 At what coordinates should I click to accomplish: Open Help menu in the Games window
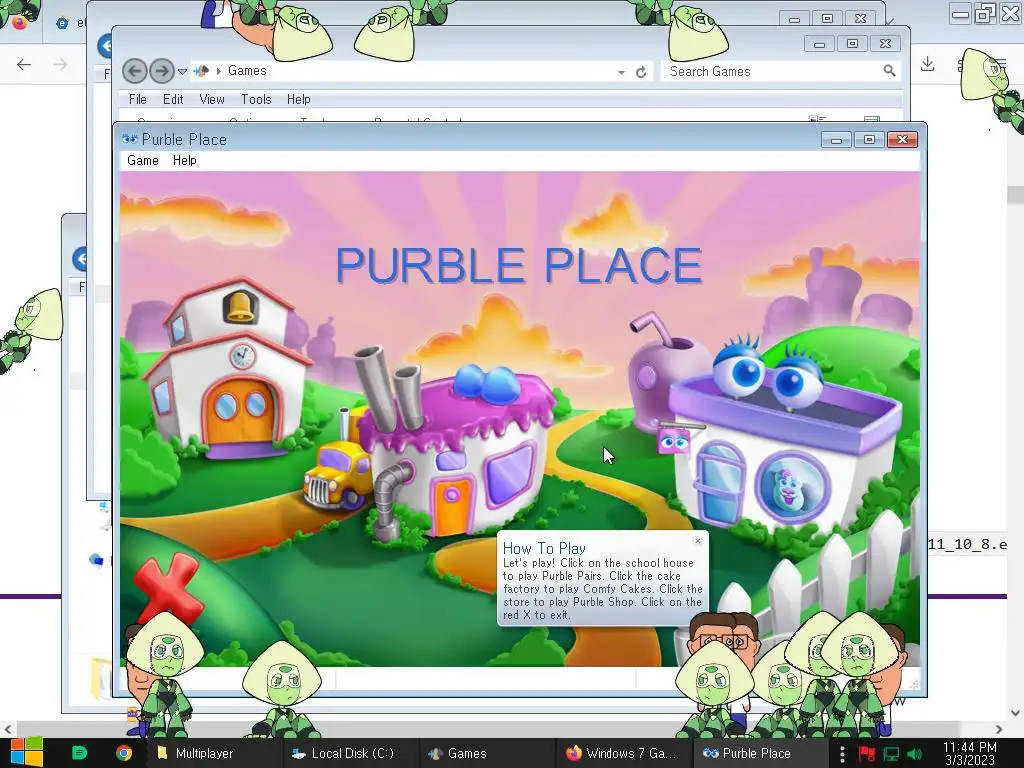point(298,99)
